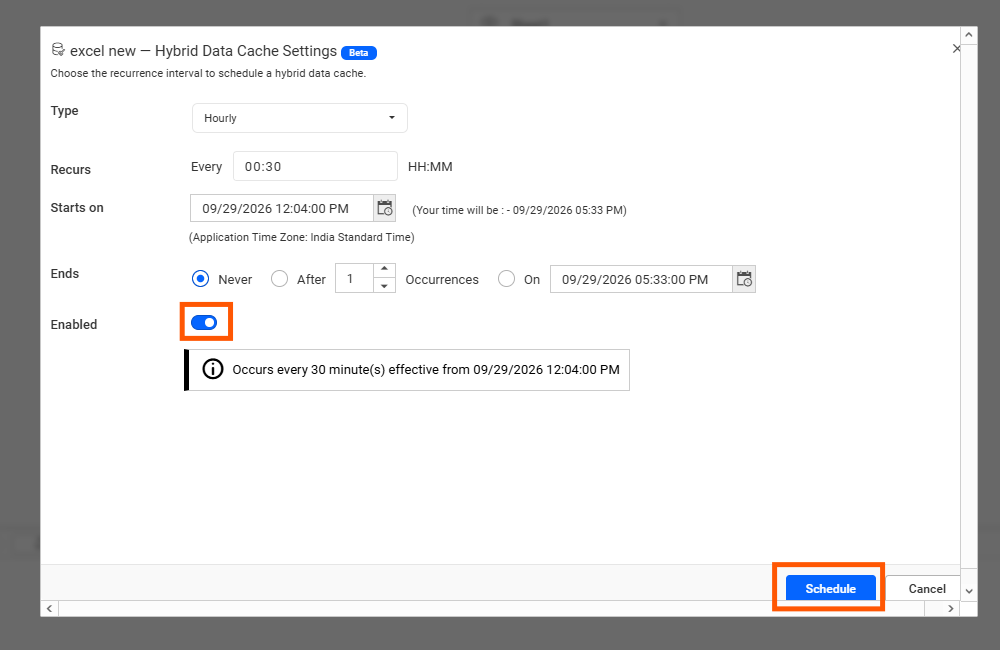Click the vertical scrollbar down arrow
1000x650 pixels.
pyautogui.click(x=969, y=591)
